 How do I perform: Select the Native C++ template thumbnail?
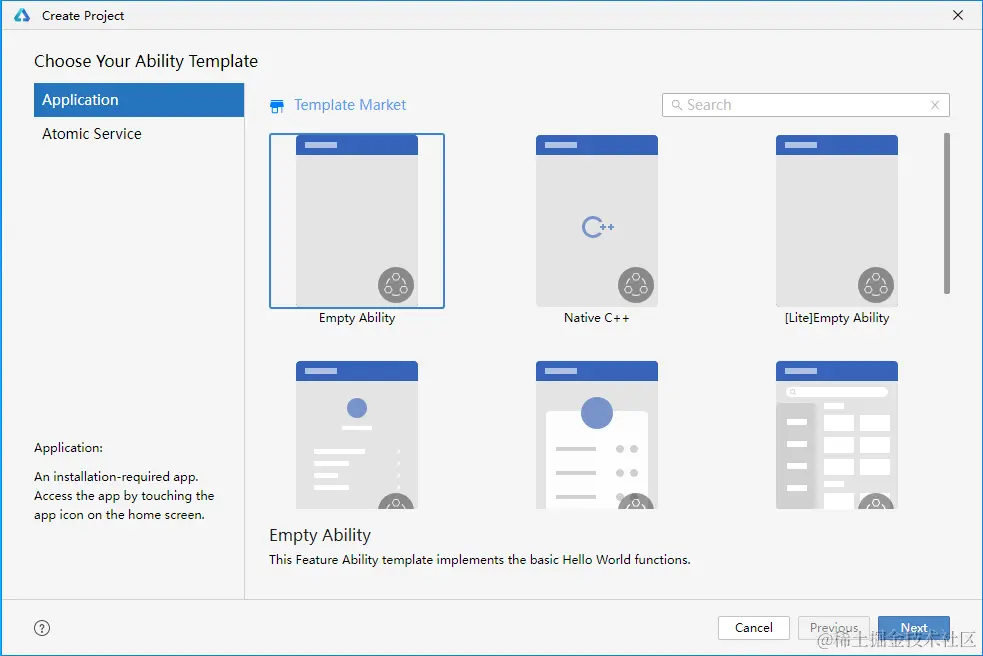point(597,221)
